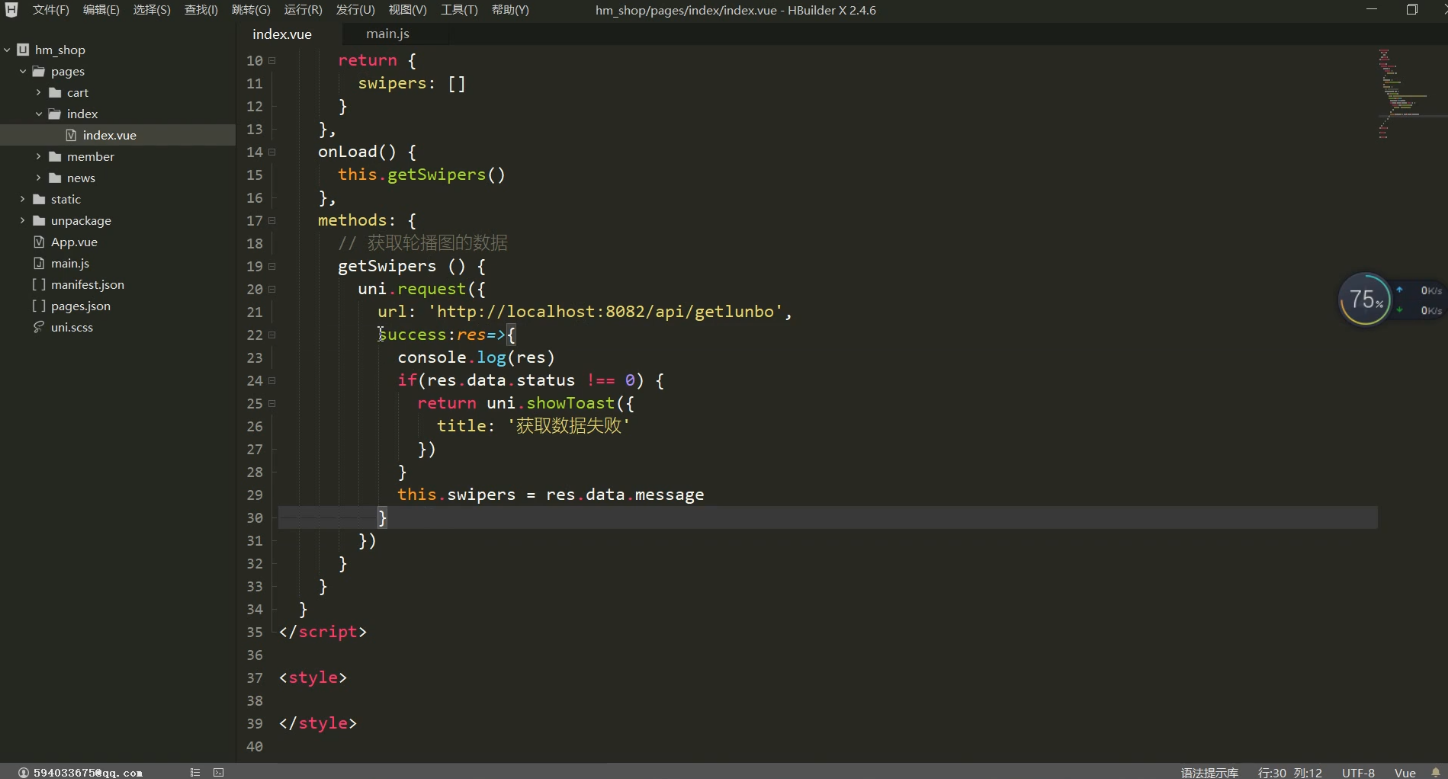Click the main.js file icon in tree
Viewport: 1448px width, 779px height.
pyautogui.click(x=39, y=263)
